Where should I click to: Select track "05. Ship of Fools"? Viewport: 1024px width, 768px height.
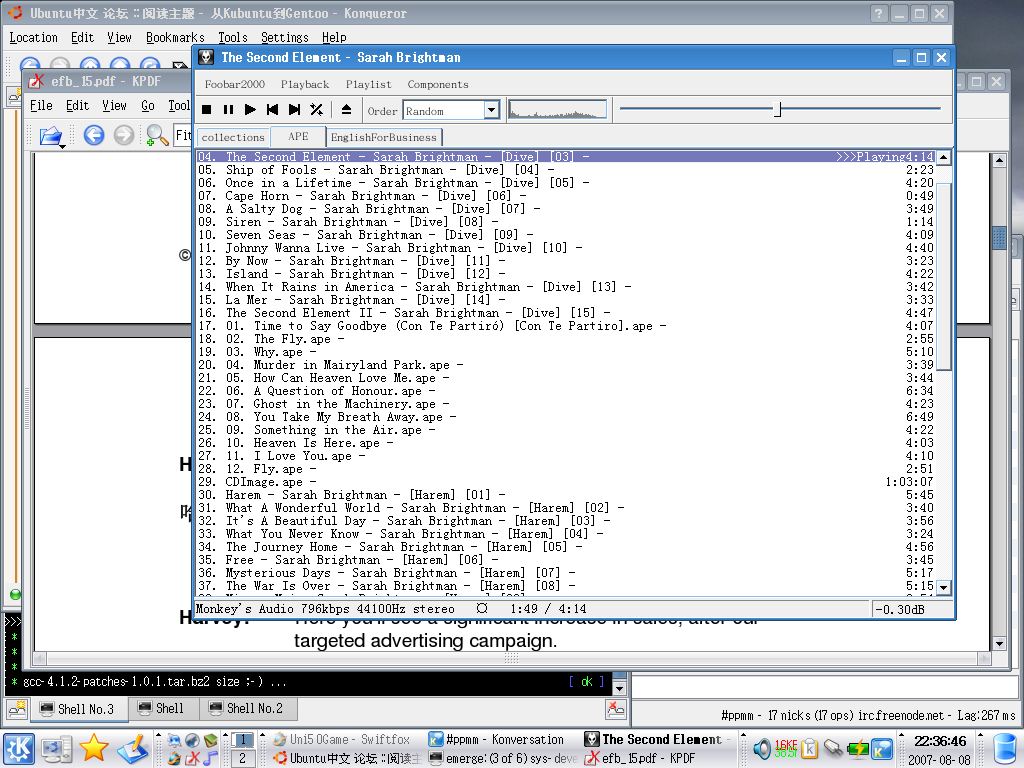pyautogui.click(x=566, y=170)
